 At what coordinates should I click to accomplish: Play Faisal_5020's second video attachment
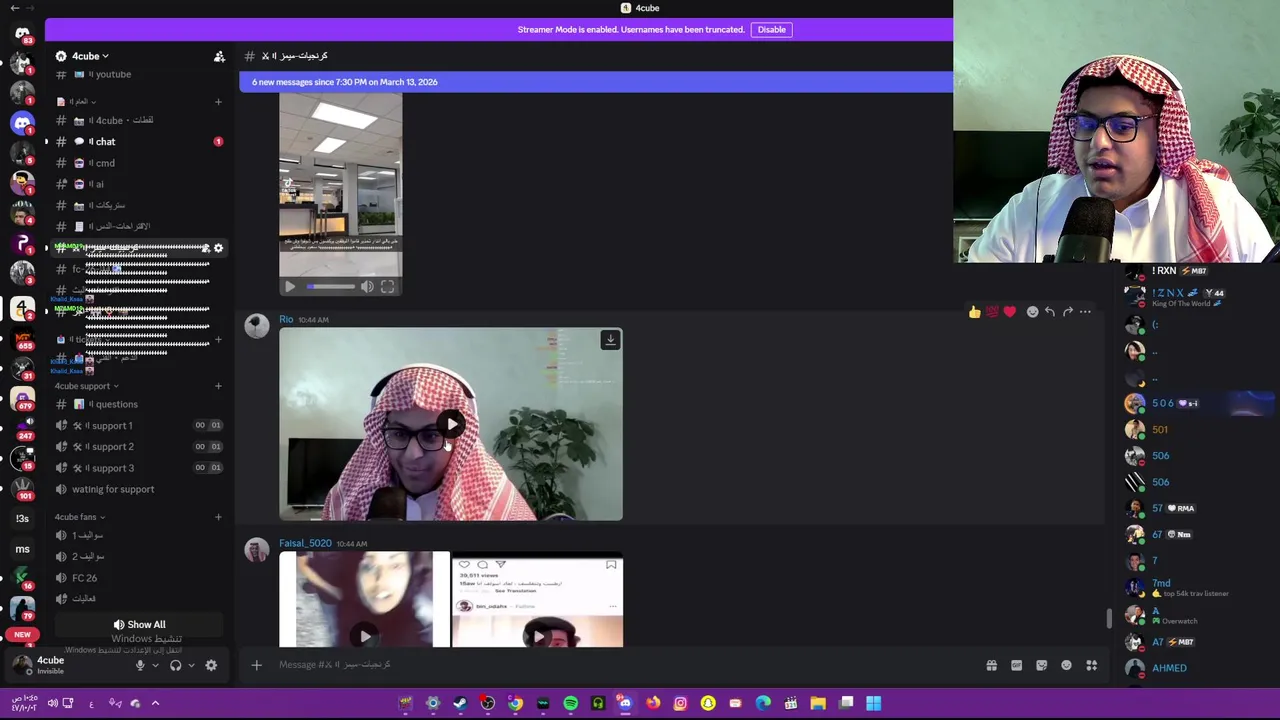[x=538, y=636]
